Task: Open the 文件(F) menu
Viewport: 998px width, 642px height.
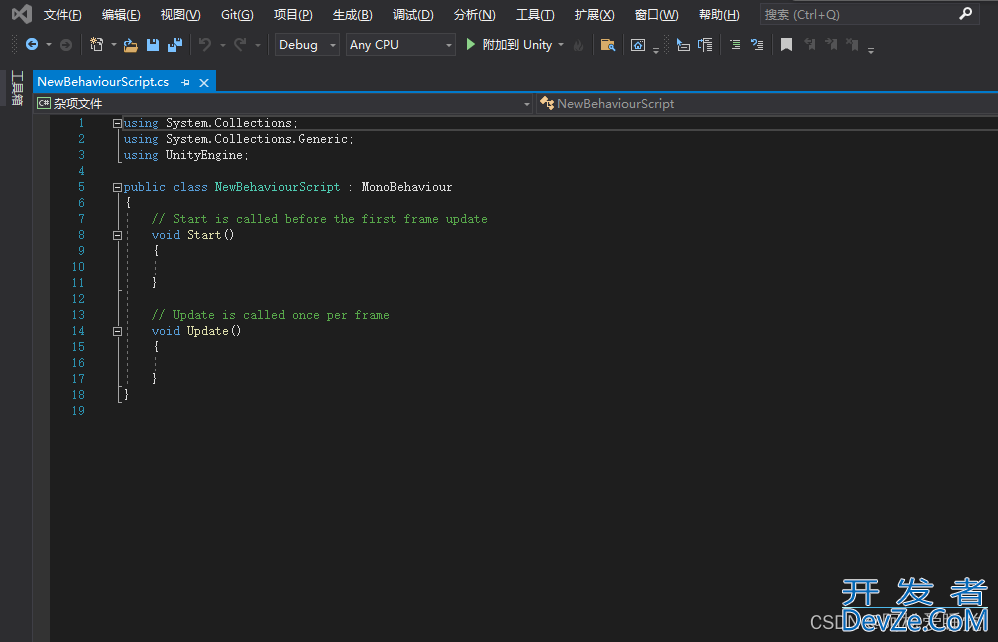Action: point(62,15)
